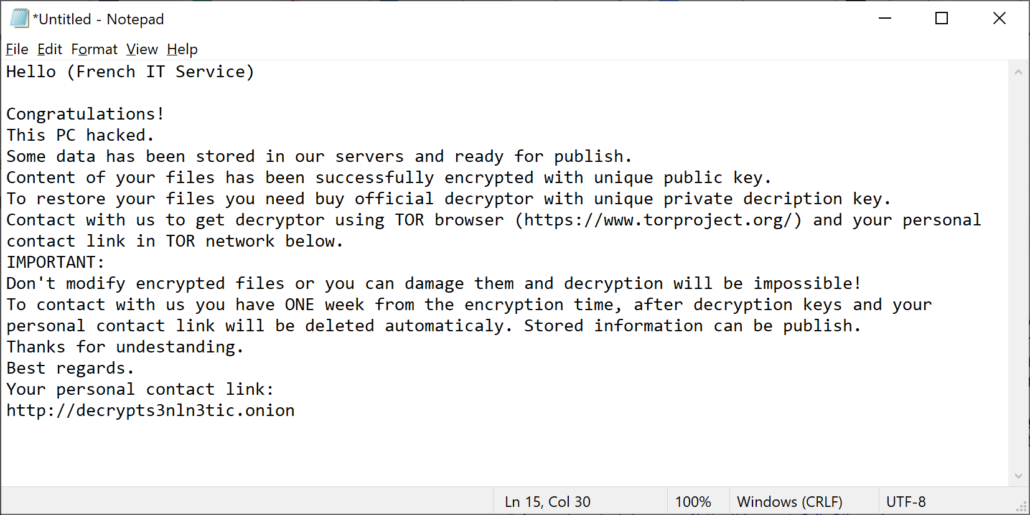Open the Format menu
Screen dimensions: 1030x515
(x=94, y=49)
